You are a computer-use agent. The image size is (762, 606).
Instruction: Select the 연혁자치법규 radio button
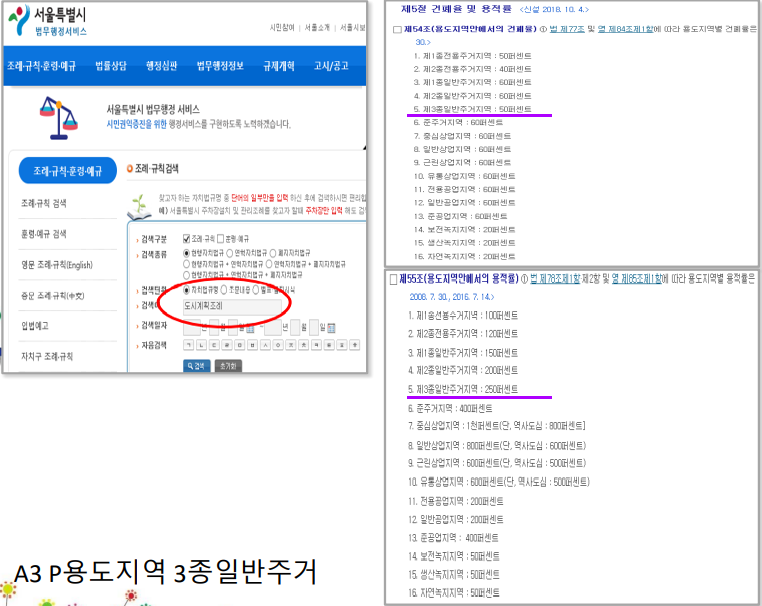point(229,253)
